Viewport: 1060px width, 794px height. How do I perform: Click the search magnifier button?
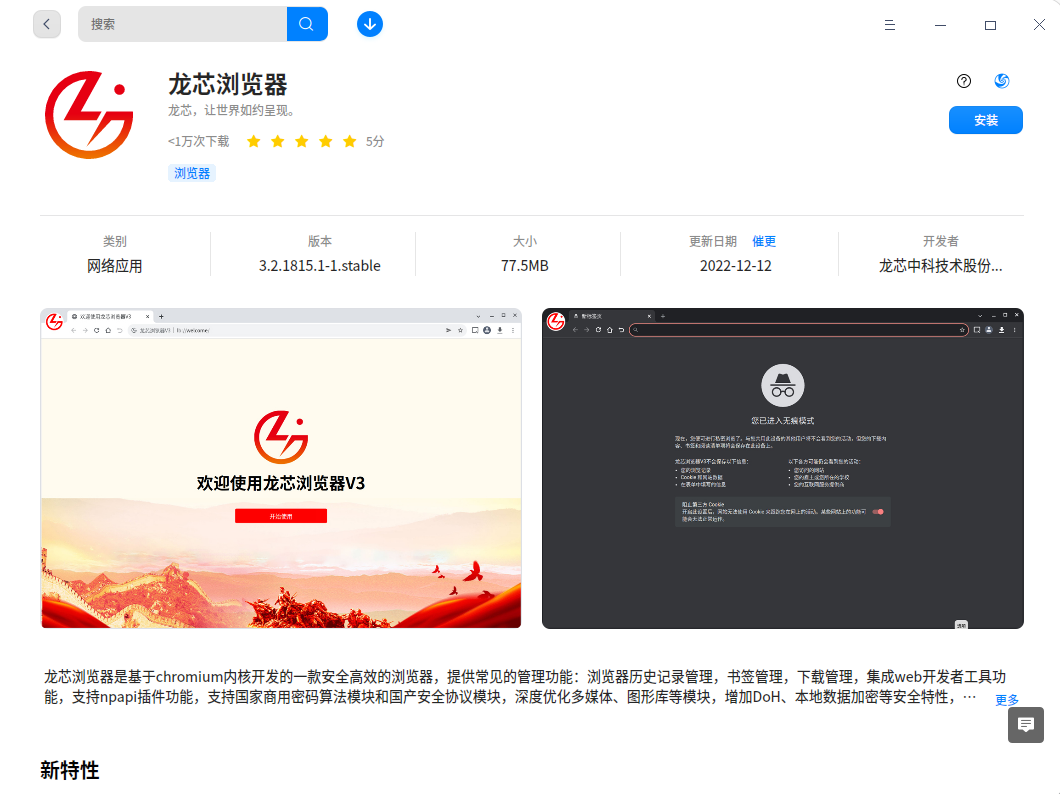tap(307, 24)
